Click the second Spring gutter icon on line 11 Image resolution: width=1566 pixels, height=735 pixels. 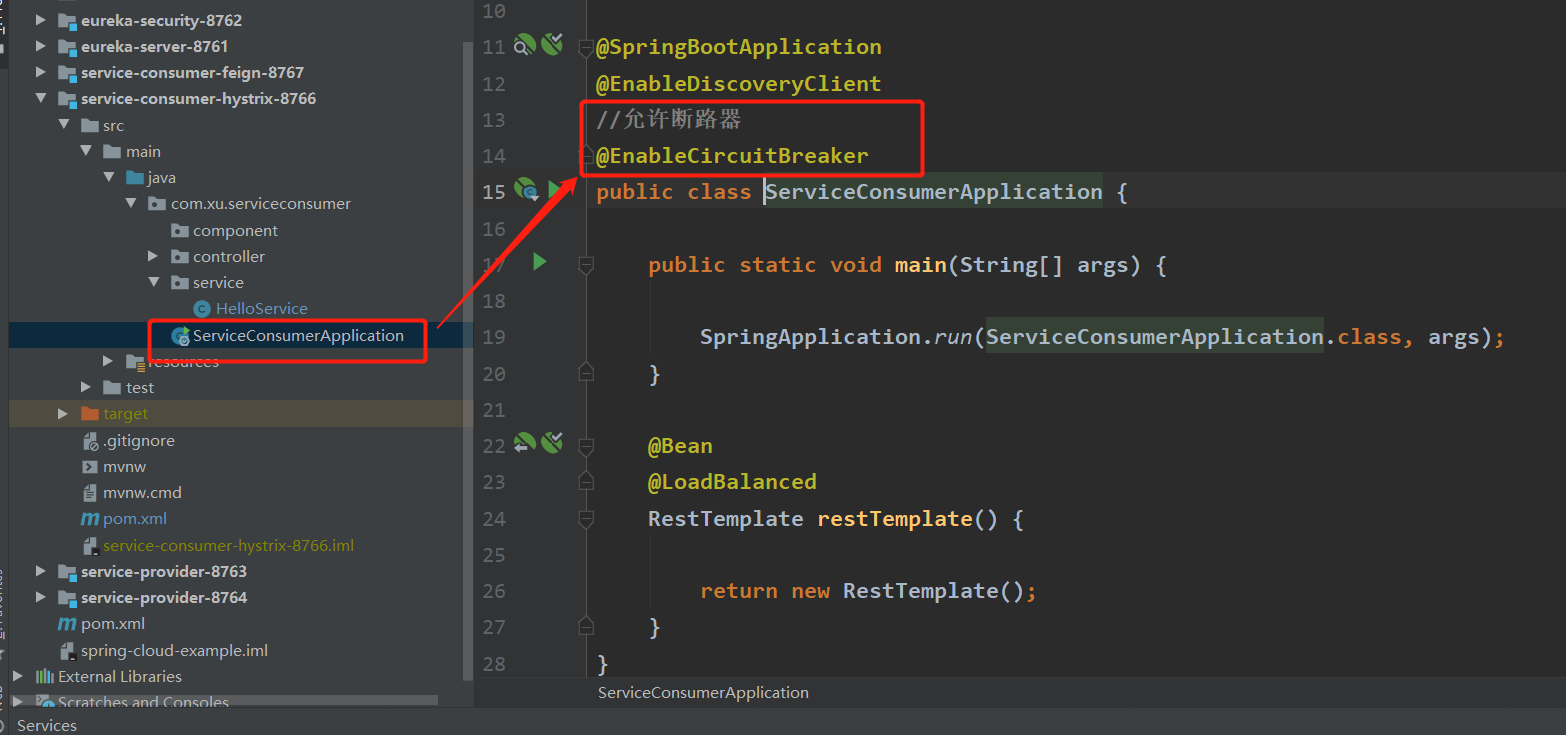(x=552, y=45)
